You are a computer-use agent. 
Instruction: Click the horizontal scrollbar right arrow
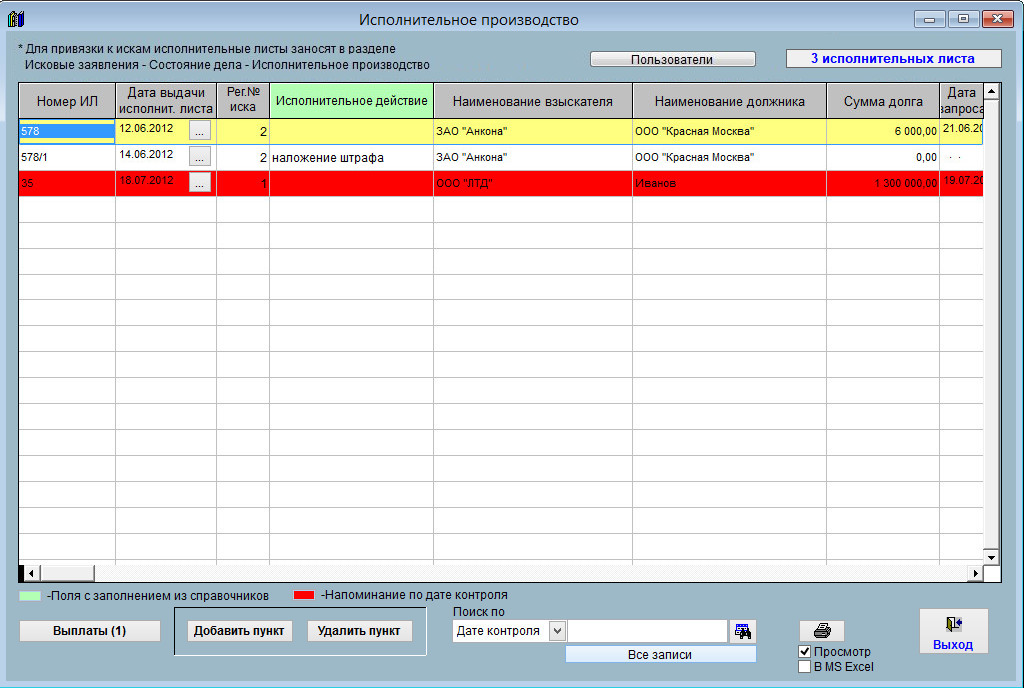tap(975, 573)
